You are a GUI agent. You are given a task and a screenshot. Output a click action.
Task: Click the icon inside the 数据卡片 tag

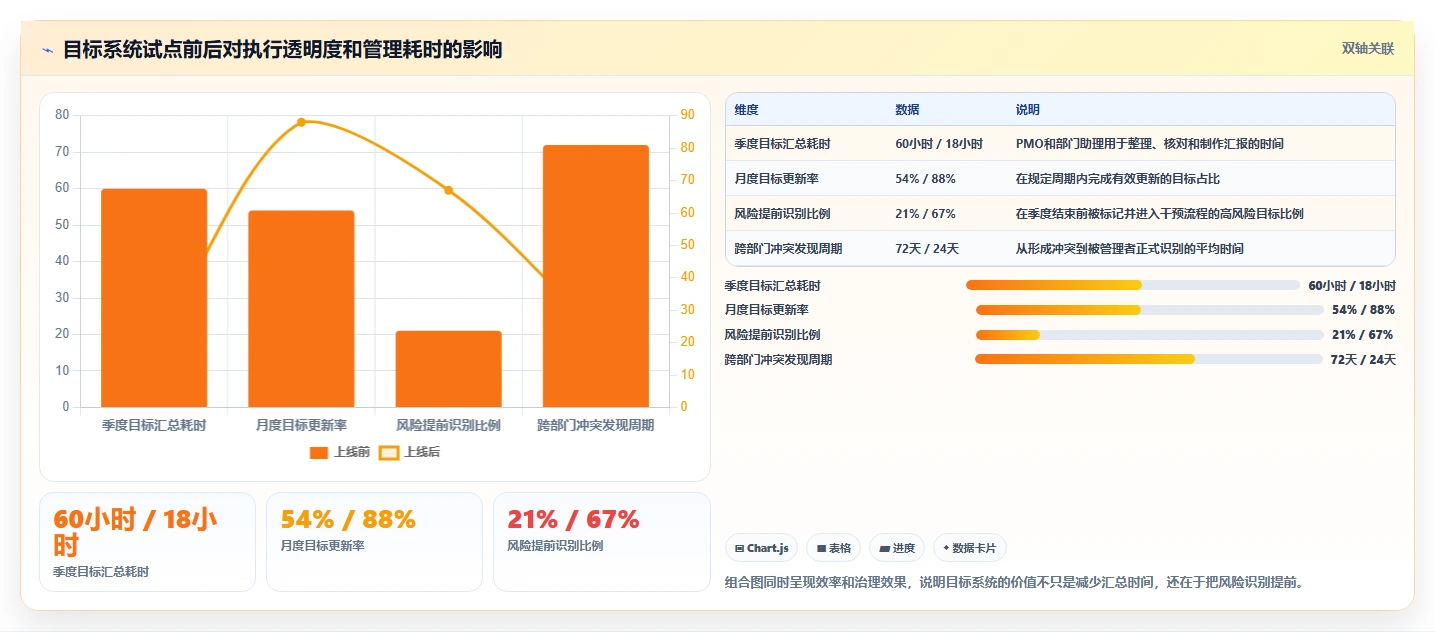pos(946,548)
